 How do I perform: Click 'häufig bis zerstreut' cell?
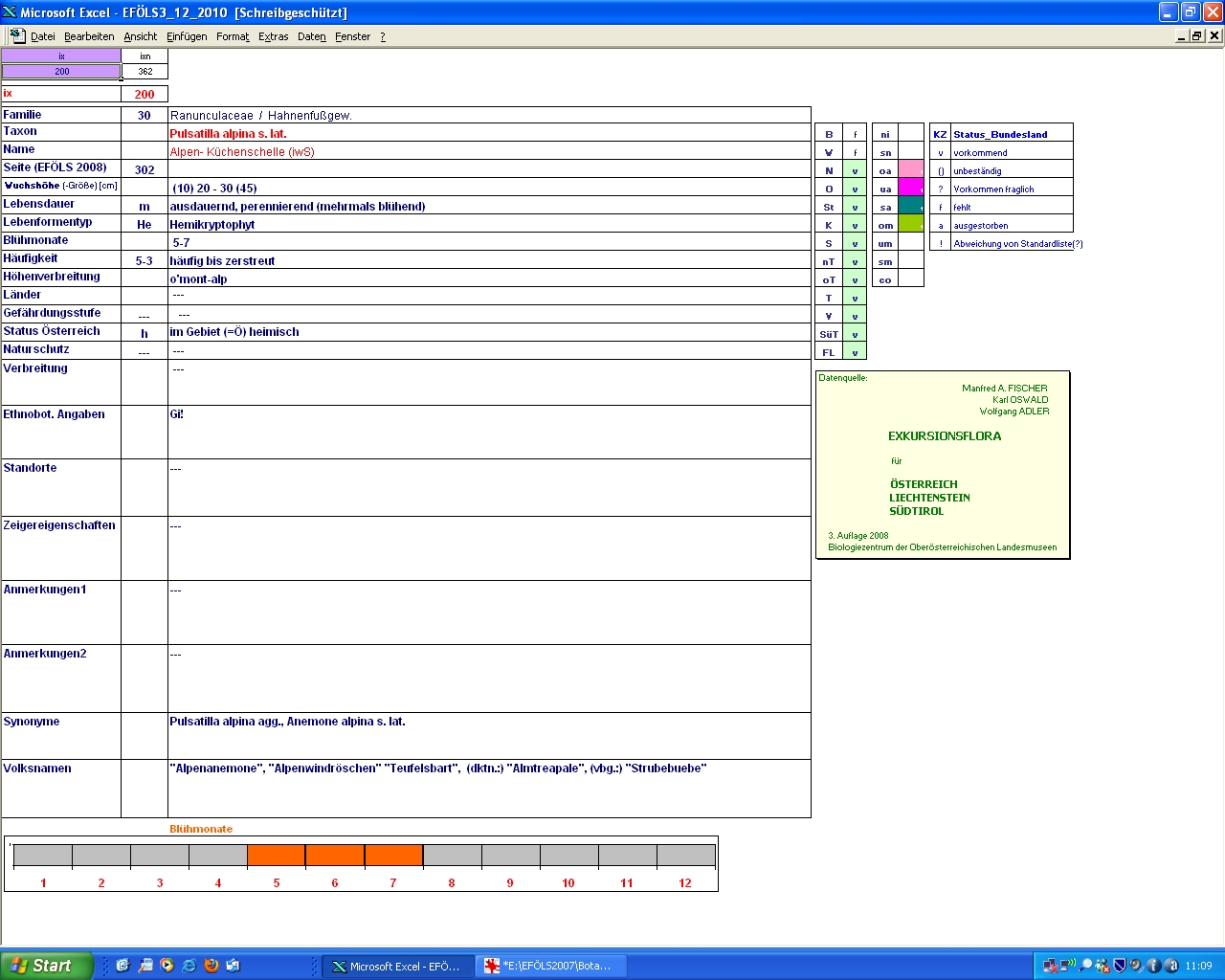pos(489,260)
